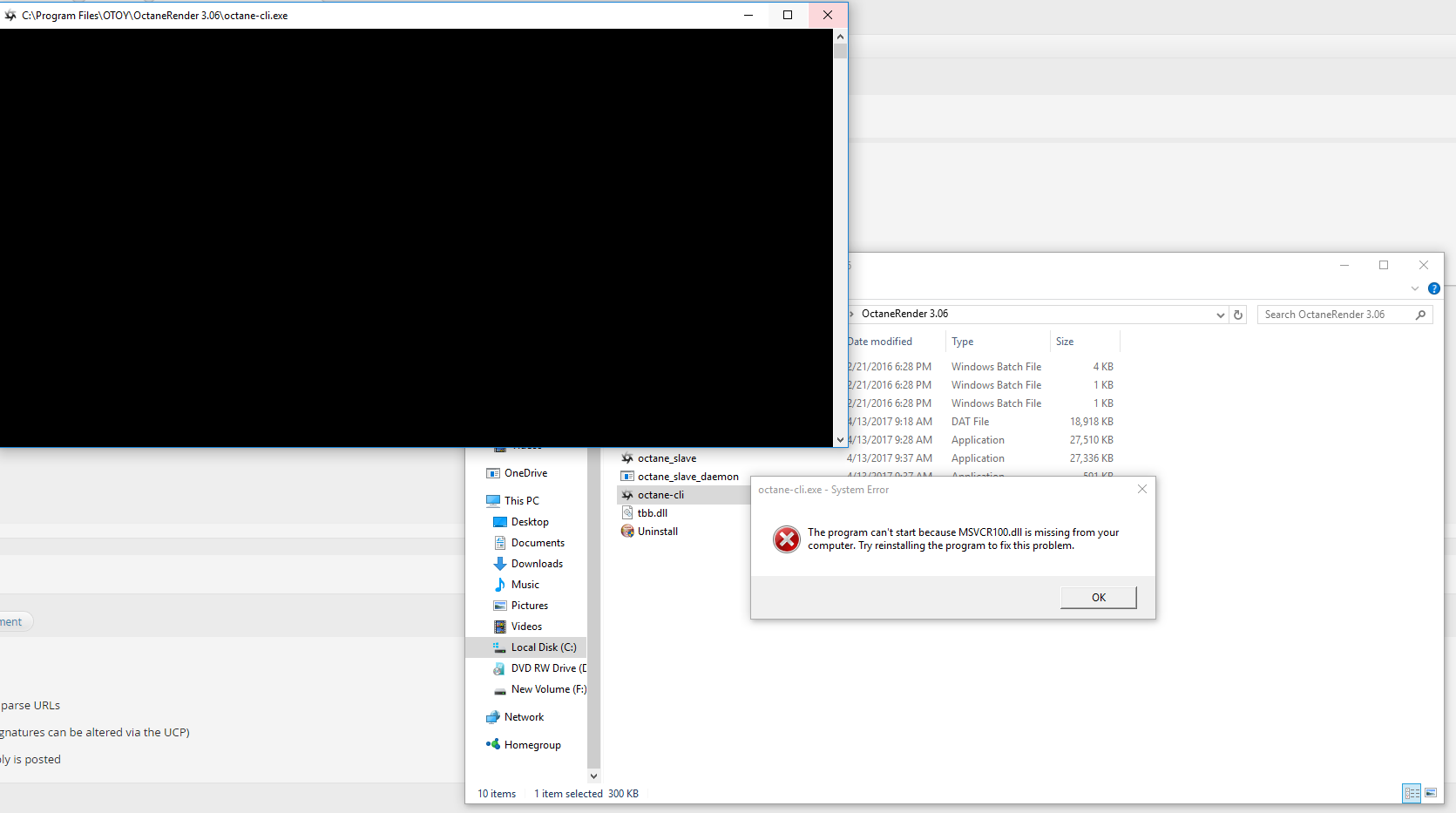
Task: Switch to large icons view layout
Action: tap(1431, 793)
